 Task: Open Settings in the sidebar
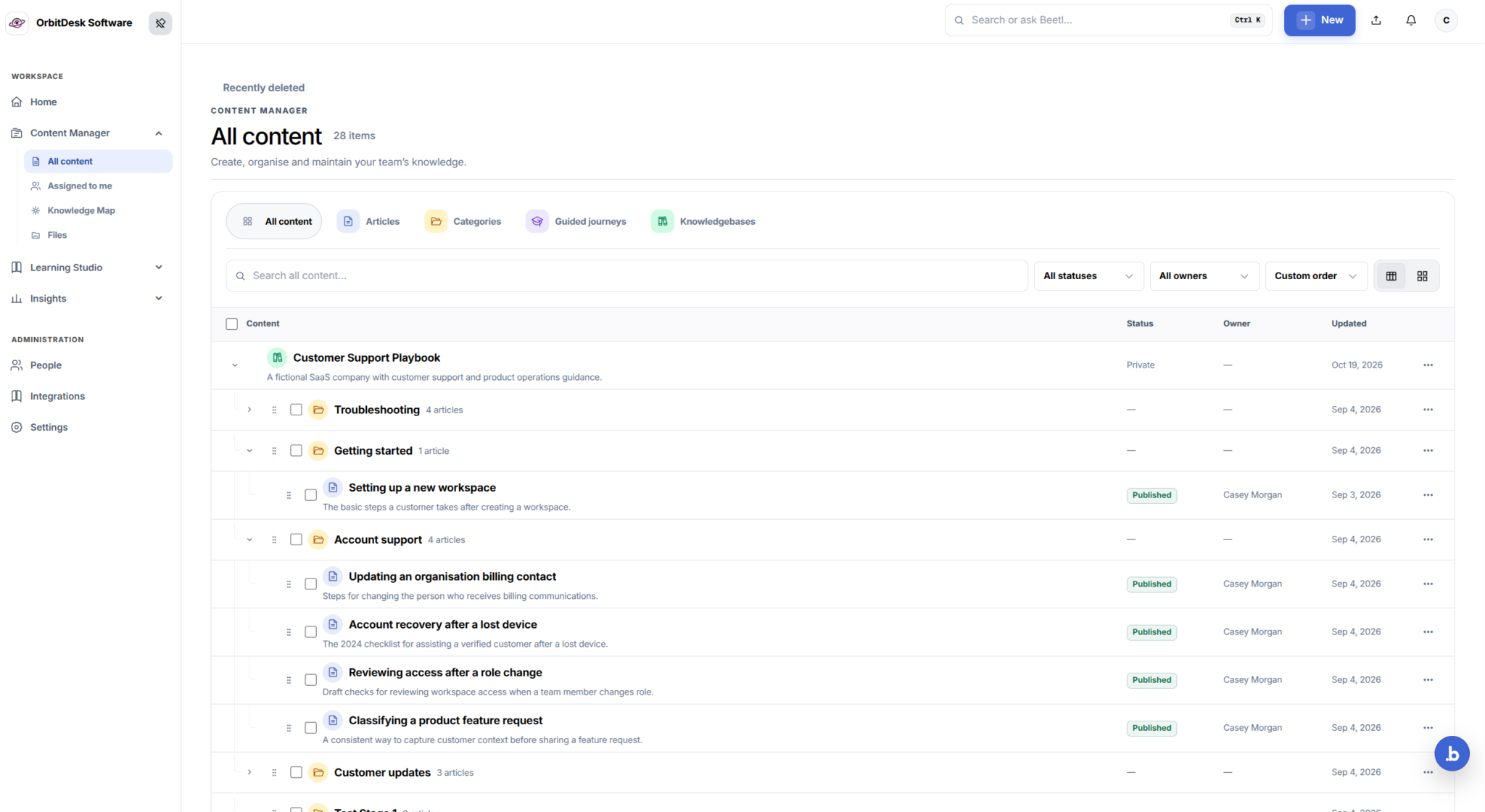tap(49, 428)
